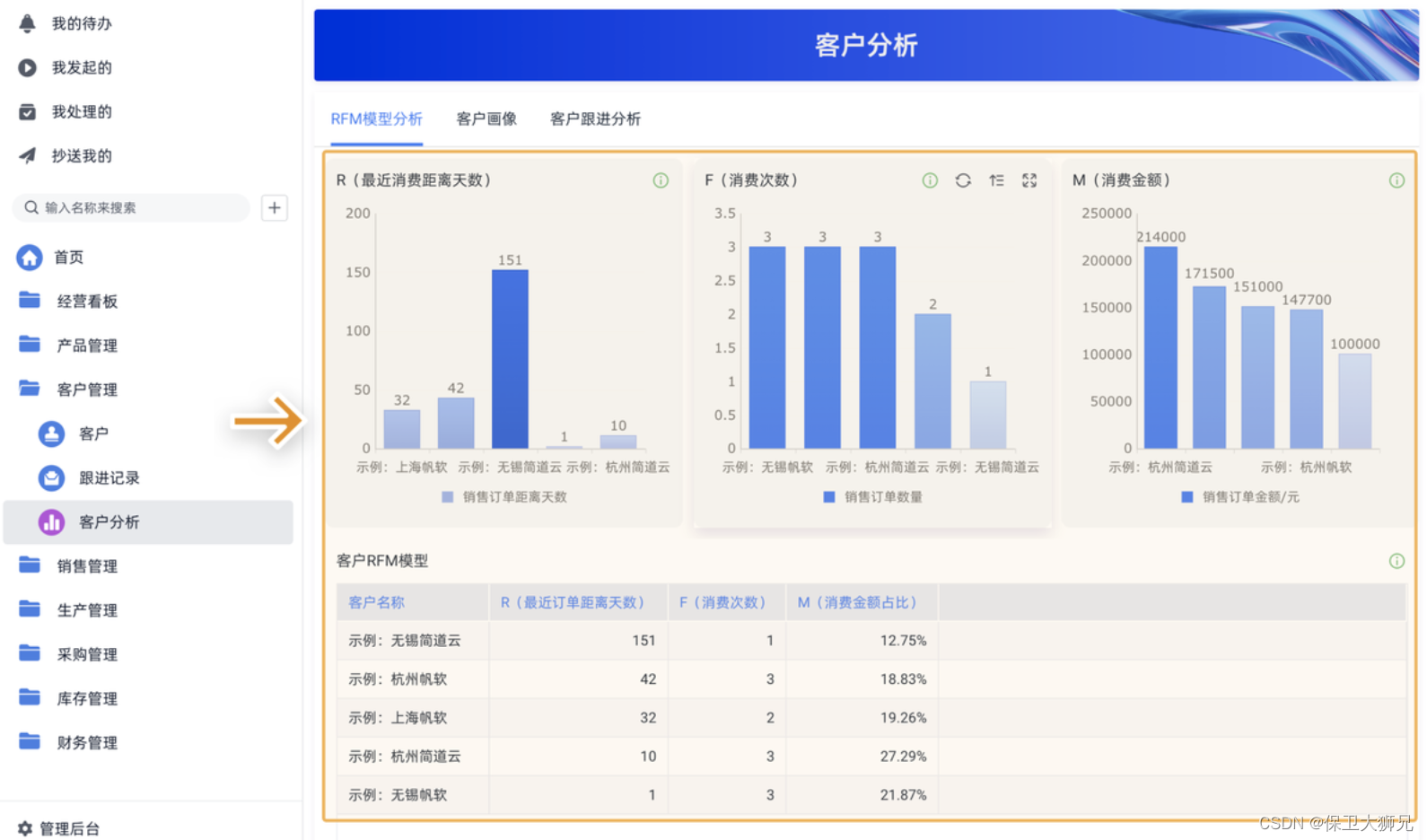Open 管理后台 link
Screen dimensions: 1427x840
point(70,828)
